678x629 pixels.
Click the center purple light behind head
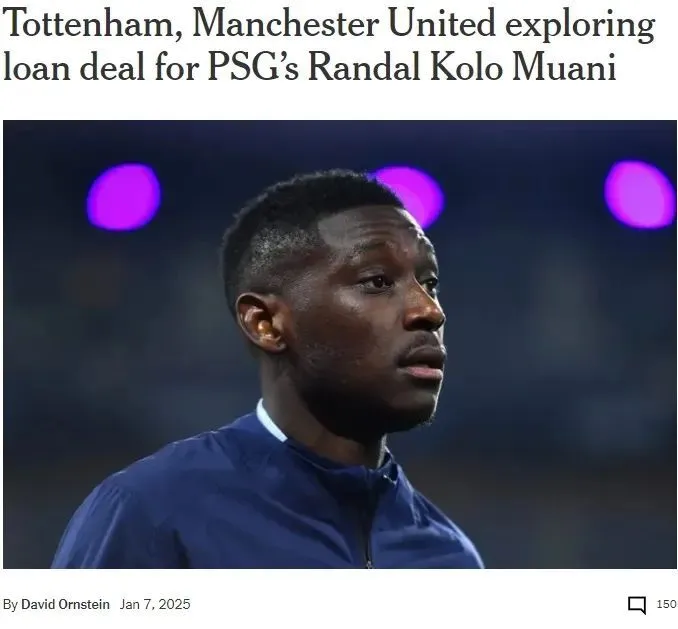(x=415, y=195)
